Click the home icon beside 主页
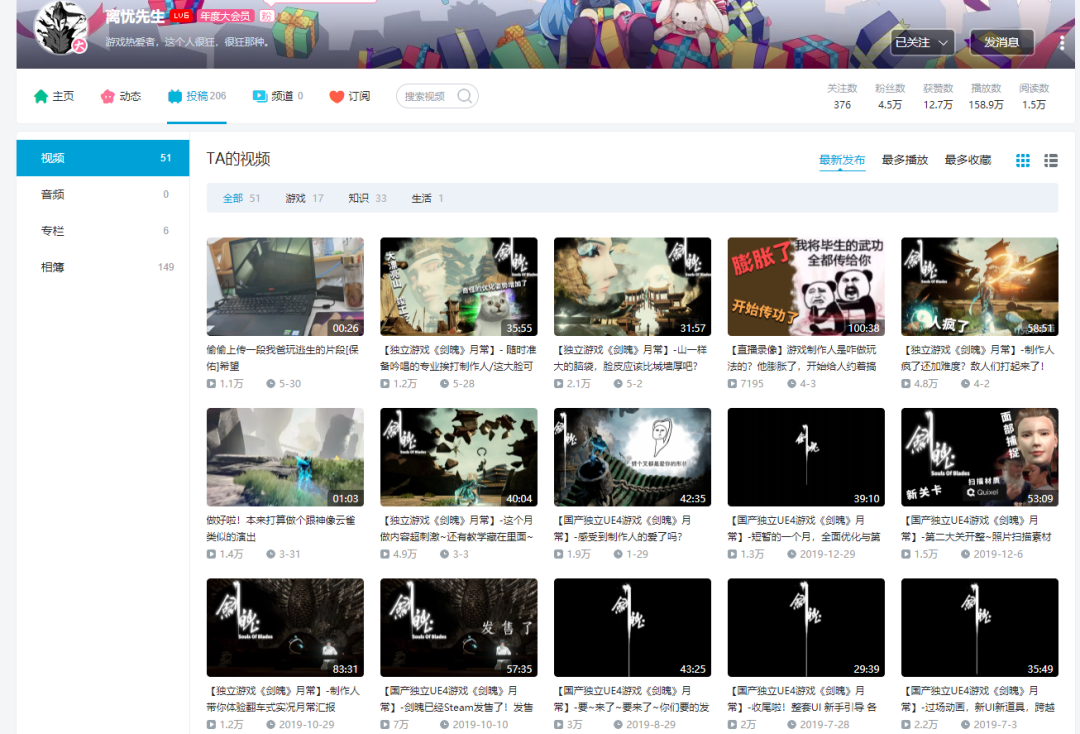 coord(41,96)
